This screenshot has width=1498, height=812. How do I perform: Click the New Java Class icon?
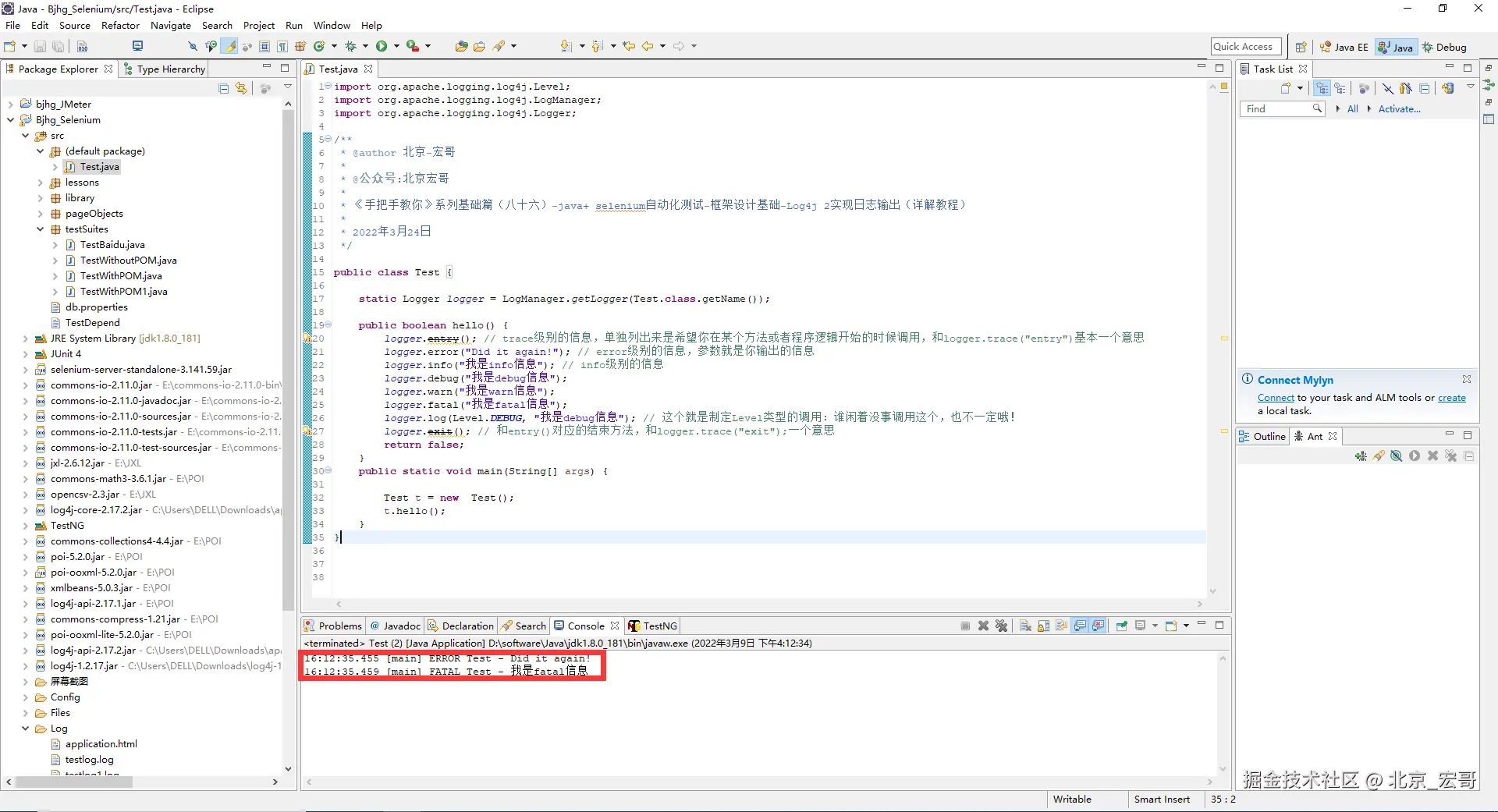[319, 47]
